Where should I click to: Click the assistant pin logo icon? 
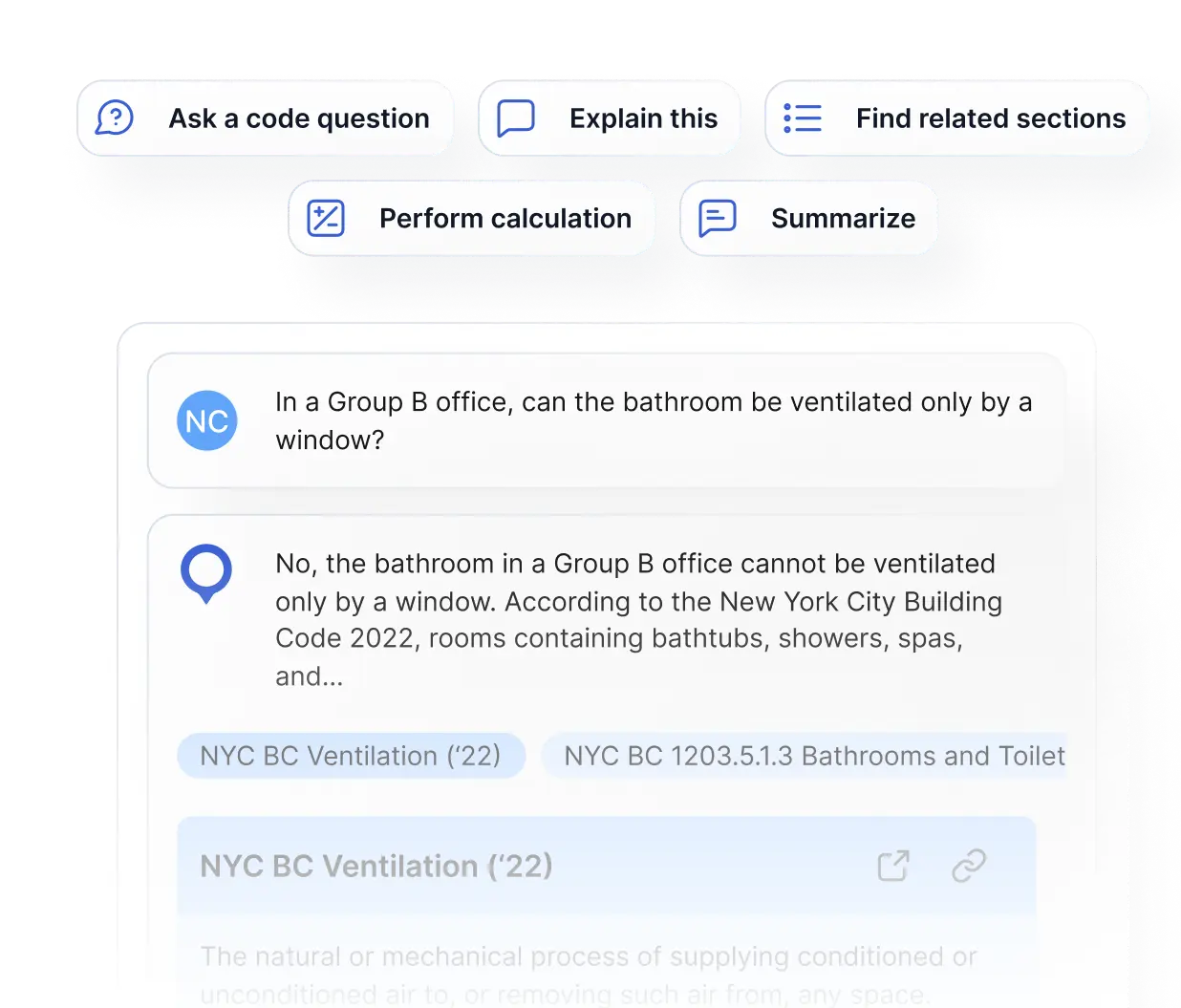pos(206,575)
